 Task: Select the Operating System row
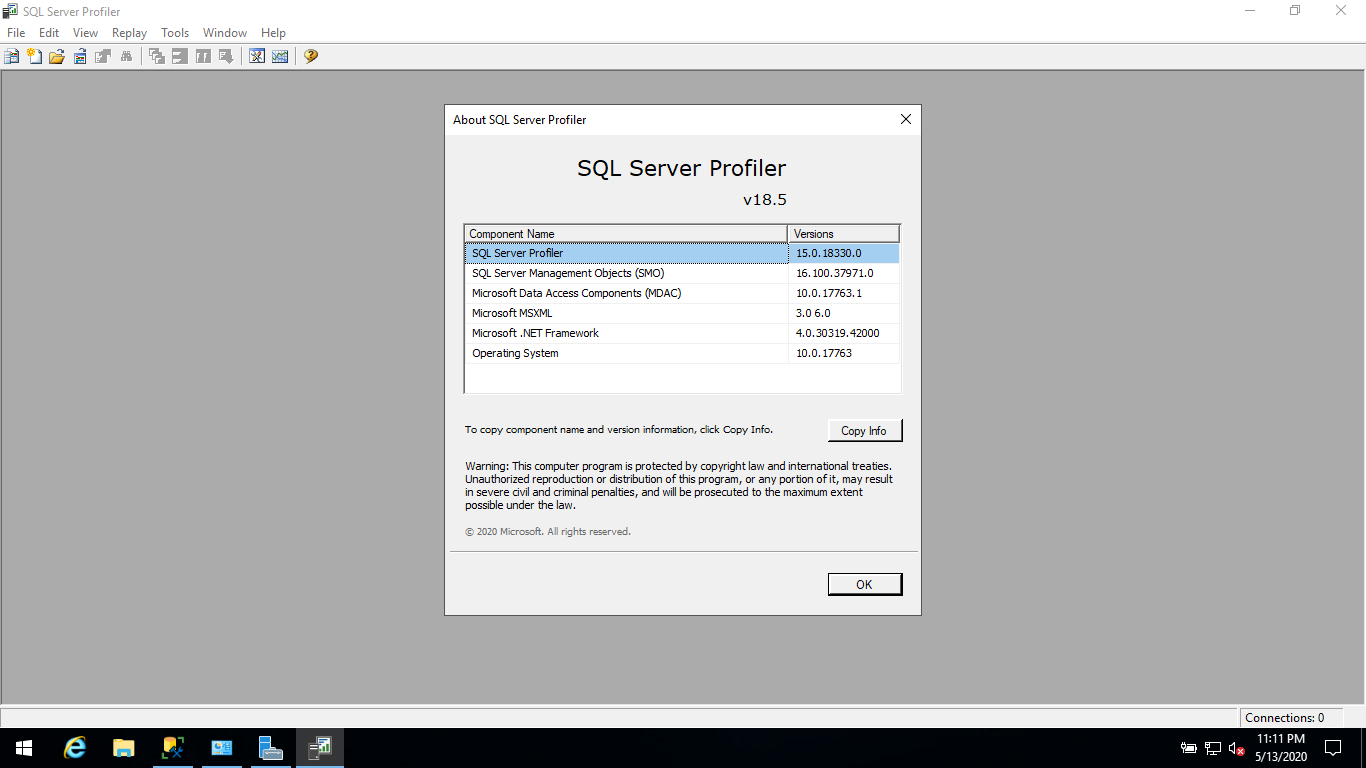coord(682,353)
